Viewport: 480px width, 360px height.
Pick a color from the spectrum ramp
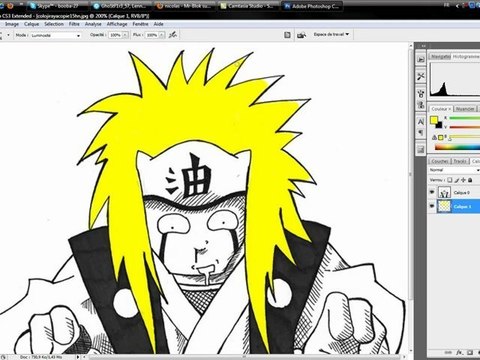point(457,147)
